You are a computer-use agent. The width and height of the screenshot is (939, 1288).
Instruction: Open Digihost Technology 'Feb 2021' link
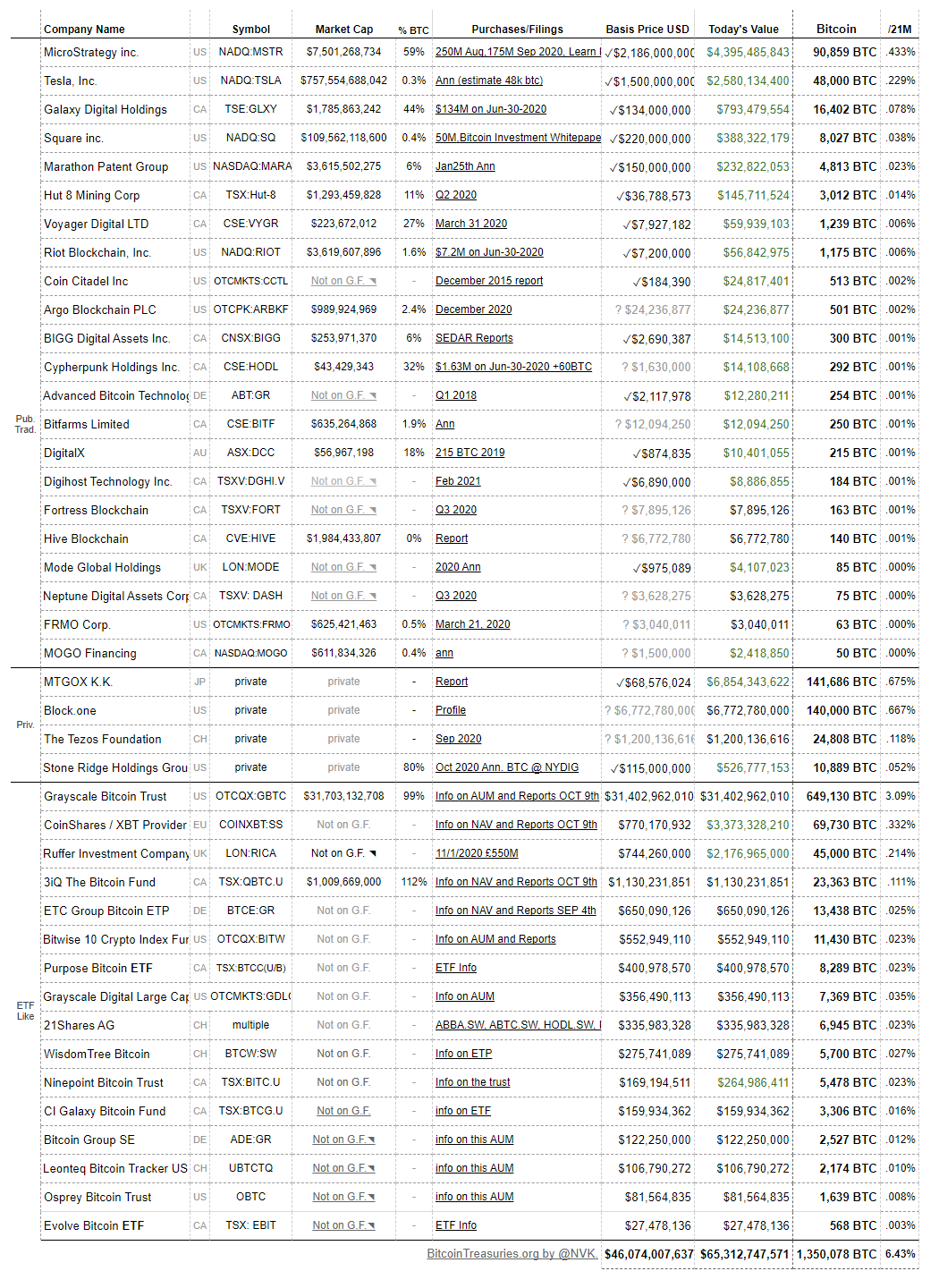coord(458,481)
